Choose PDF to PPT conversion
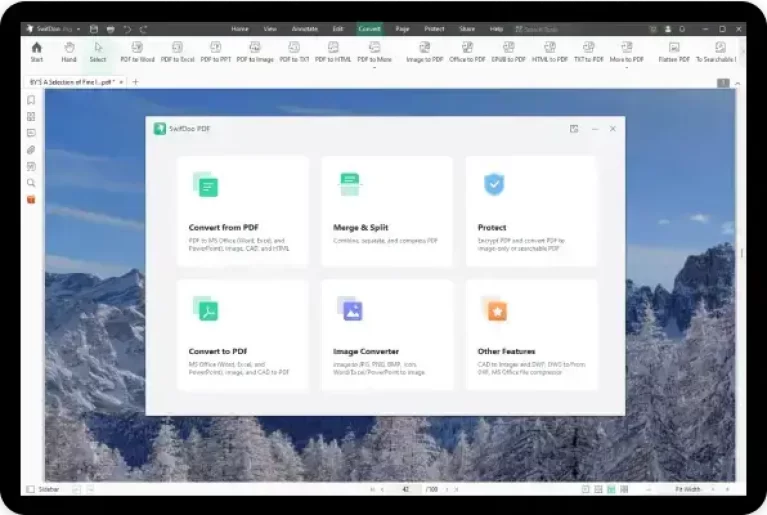The width and height of the screenshot is (767, 515). coord(215,52)
